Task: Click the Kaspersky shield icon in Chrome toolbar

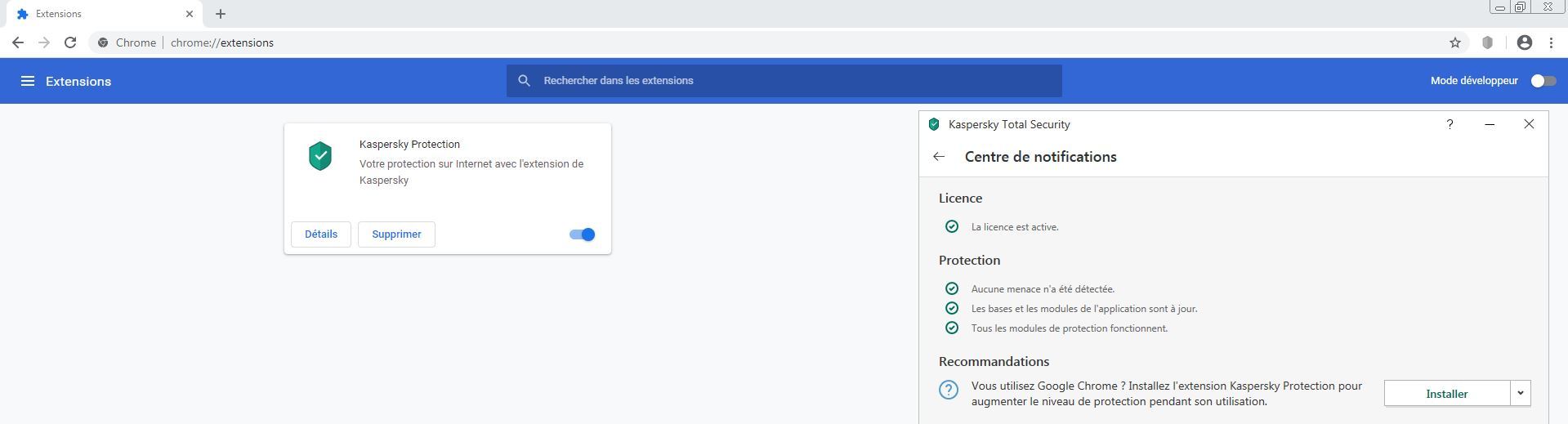Action: (x=1488, y=42)
